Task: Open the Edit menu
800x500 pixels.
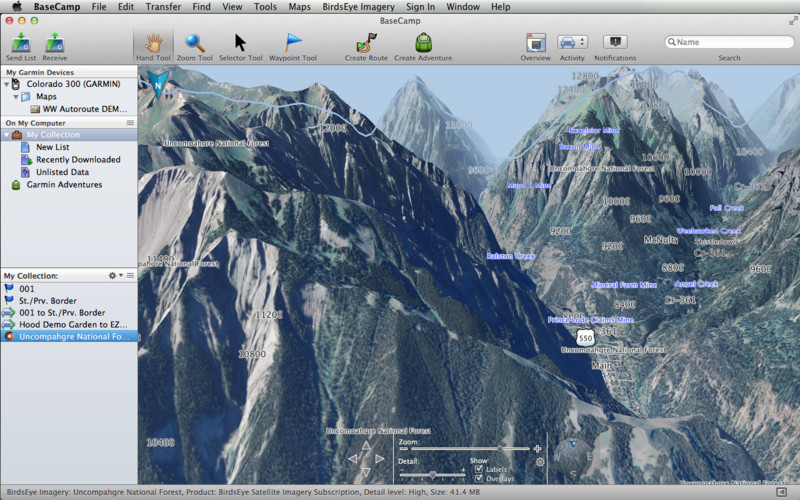Action: [126, 7]
